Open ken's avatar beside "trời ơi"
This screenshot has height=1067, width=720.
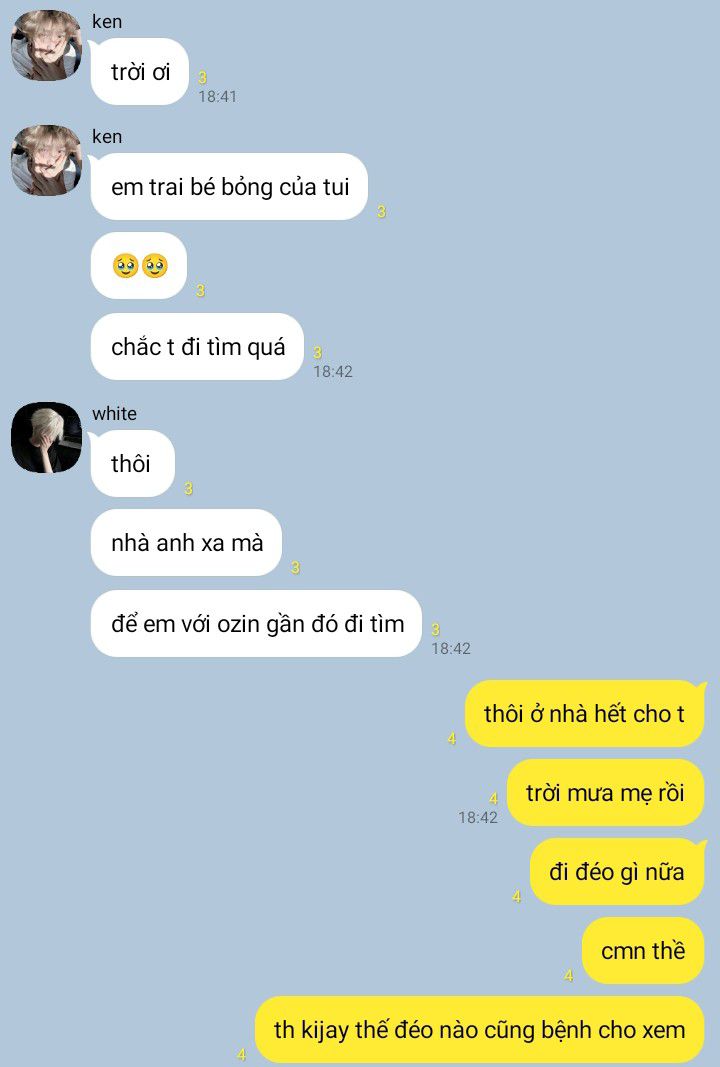[x=46, y=46]
